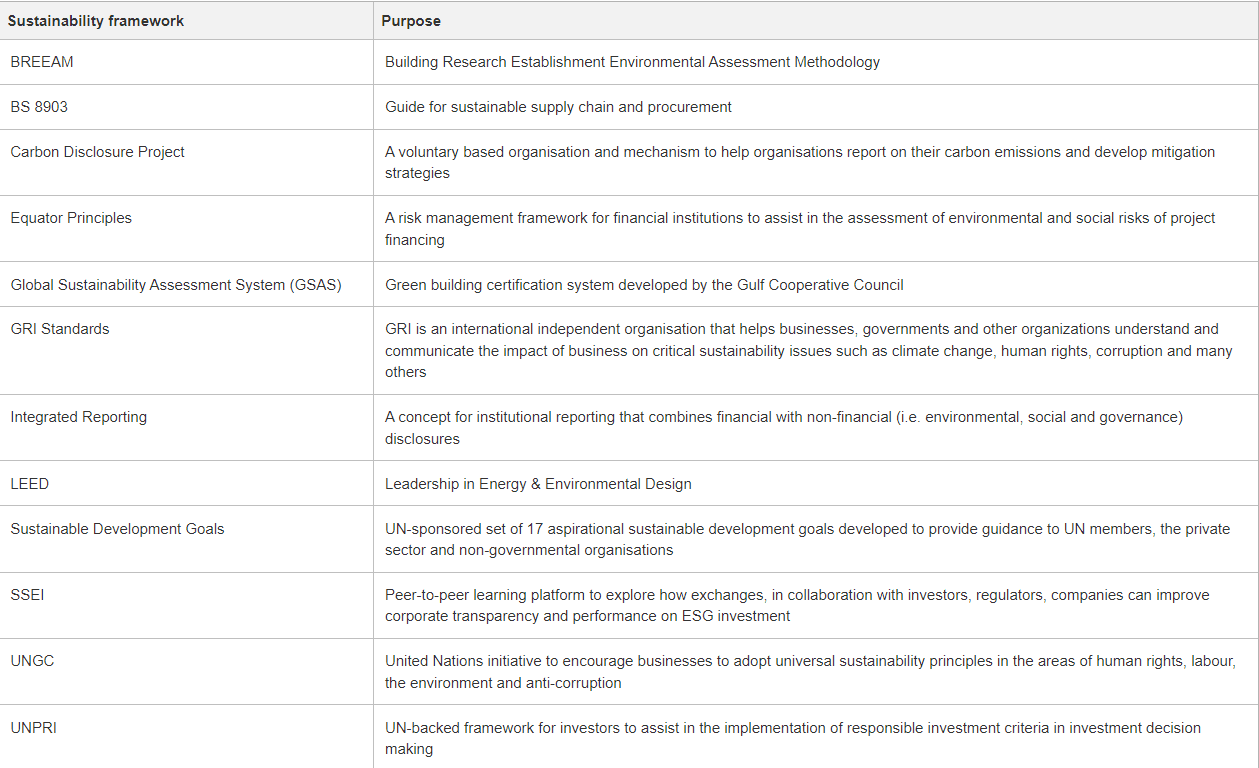
Task: Click the UNPRI framework cell
Action: (34, 728)
